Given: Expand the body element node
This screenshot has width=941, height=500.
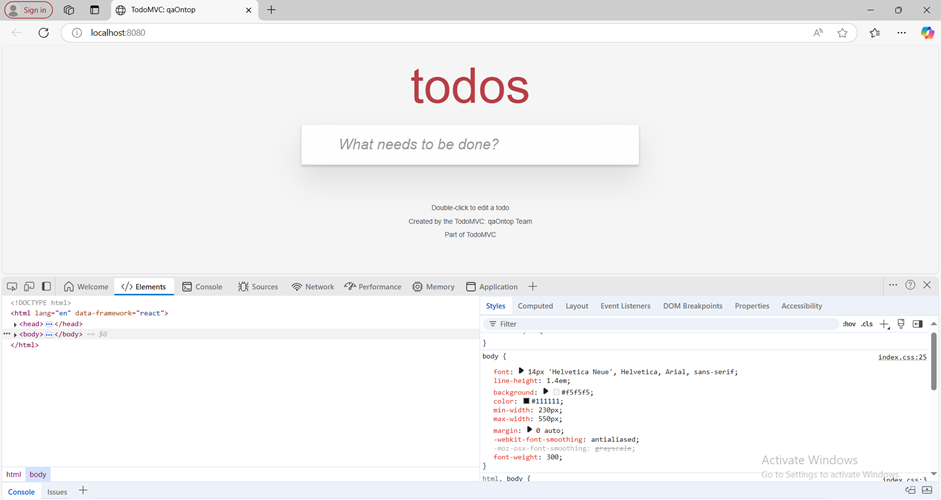Looking at the screenshot, I should coord(15,334).
